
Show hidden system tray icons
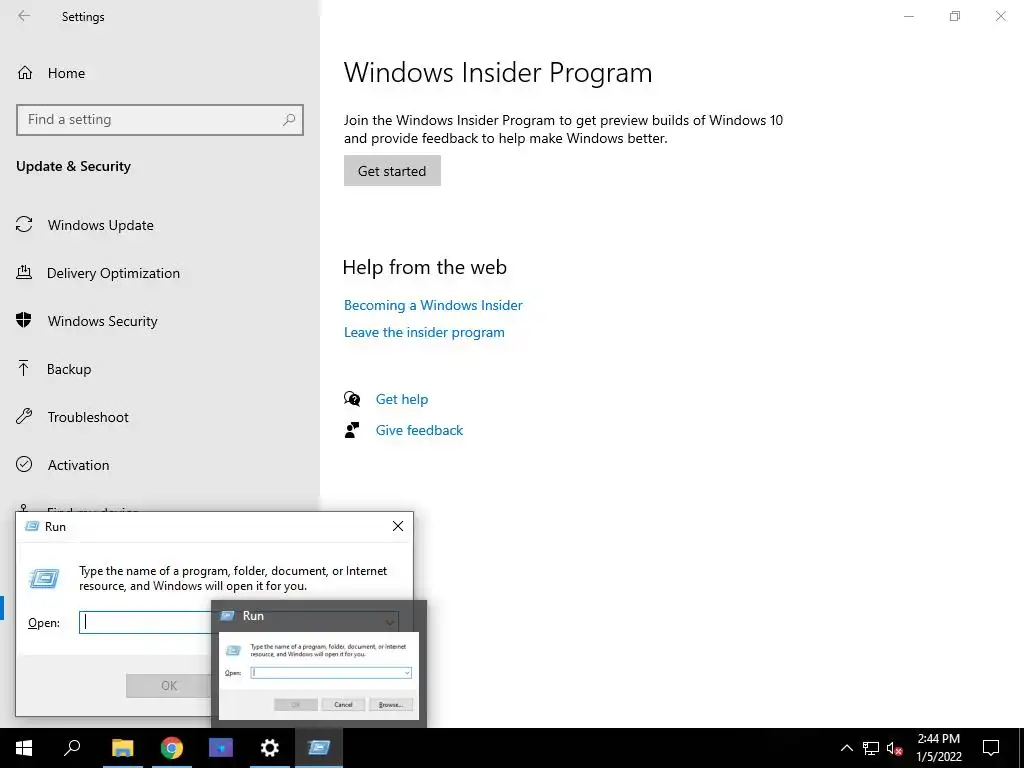pyautogui.click(x=846, y=748)
